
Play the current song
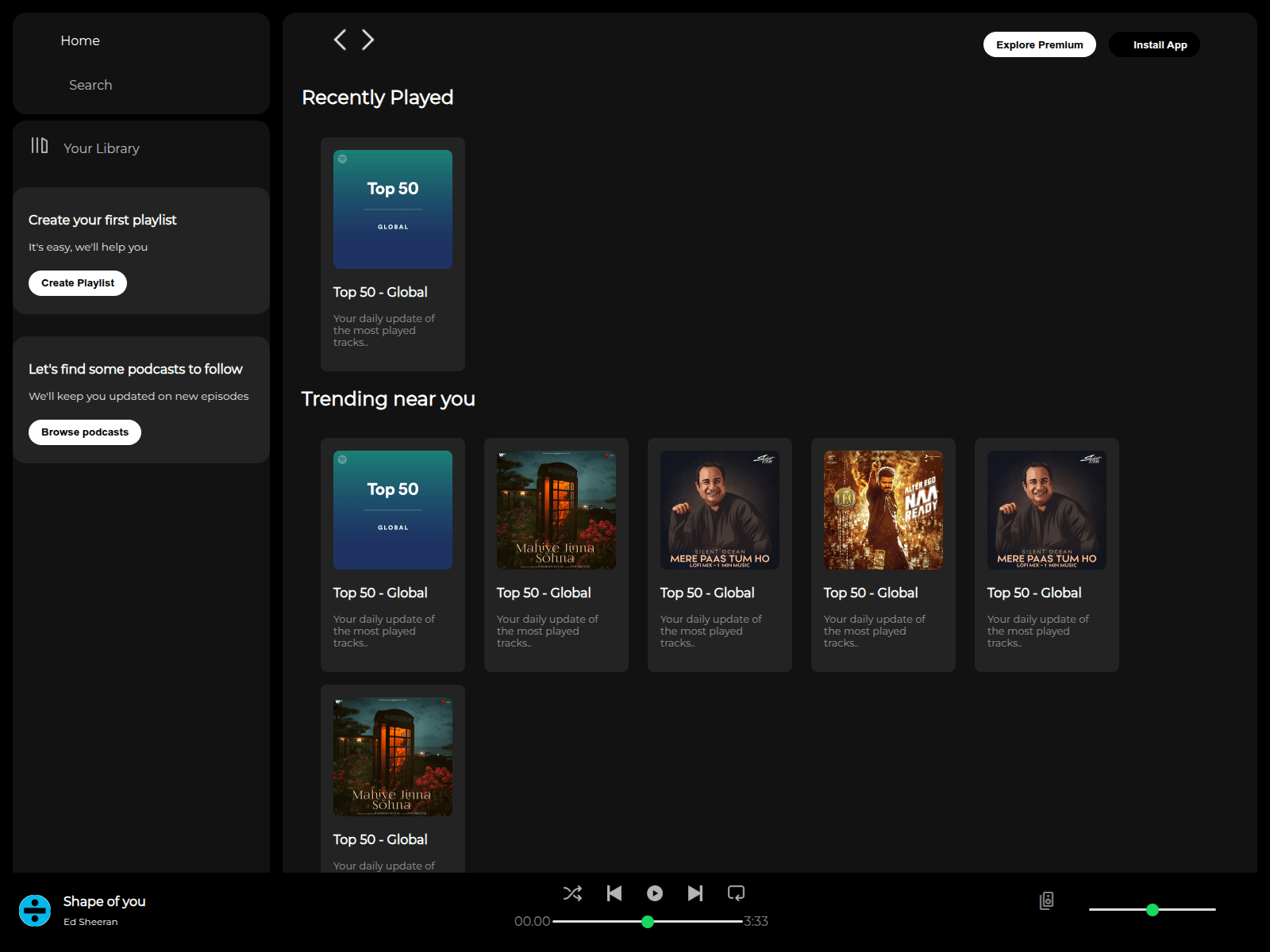point(655,893)
